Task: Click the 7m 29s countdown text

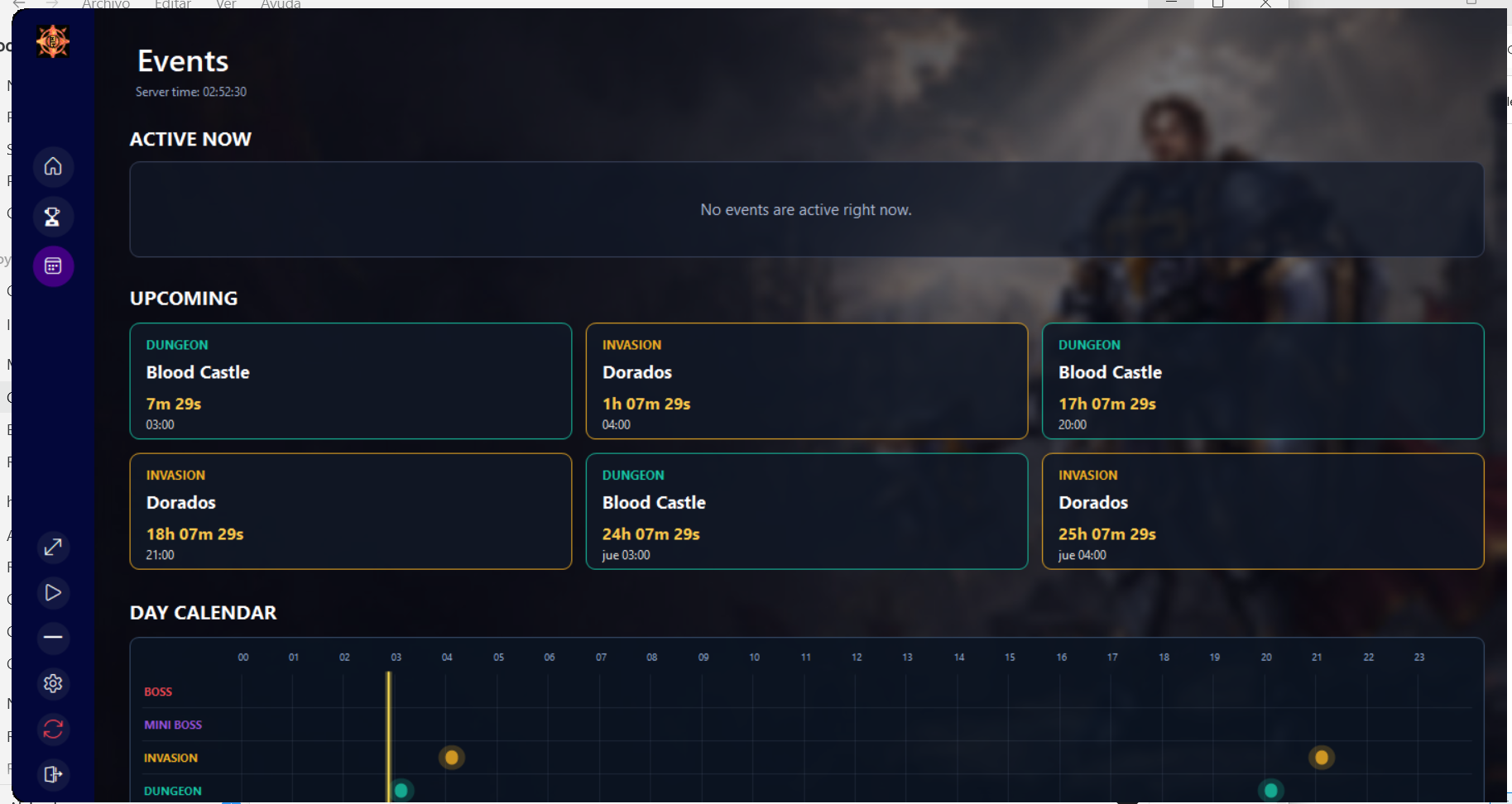Action: point(174,404)
